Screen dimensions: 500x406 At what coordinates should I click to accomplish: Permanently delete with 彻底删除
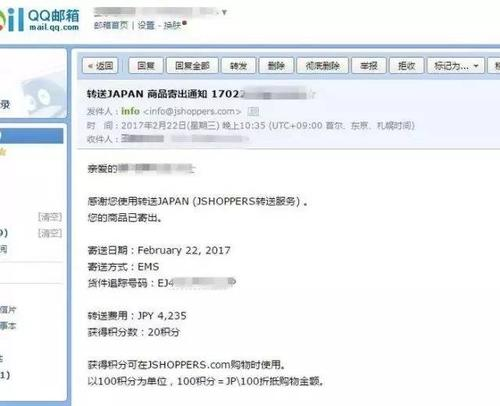coord(322,66)
